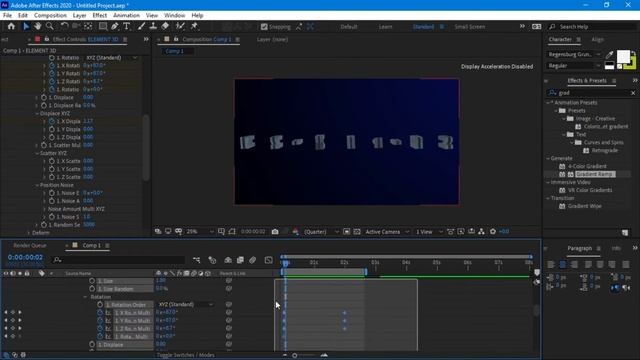The image size is (640, 360).
Task: Open the Animation menu
Action: (x=126, y=15)
